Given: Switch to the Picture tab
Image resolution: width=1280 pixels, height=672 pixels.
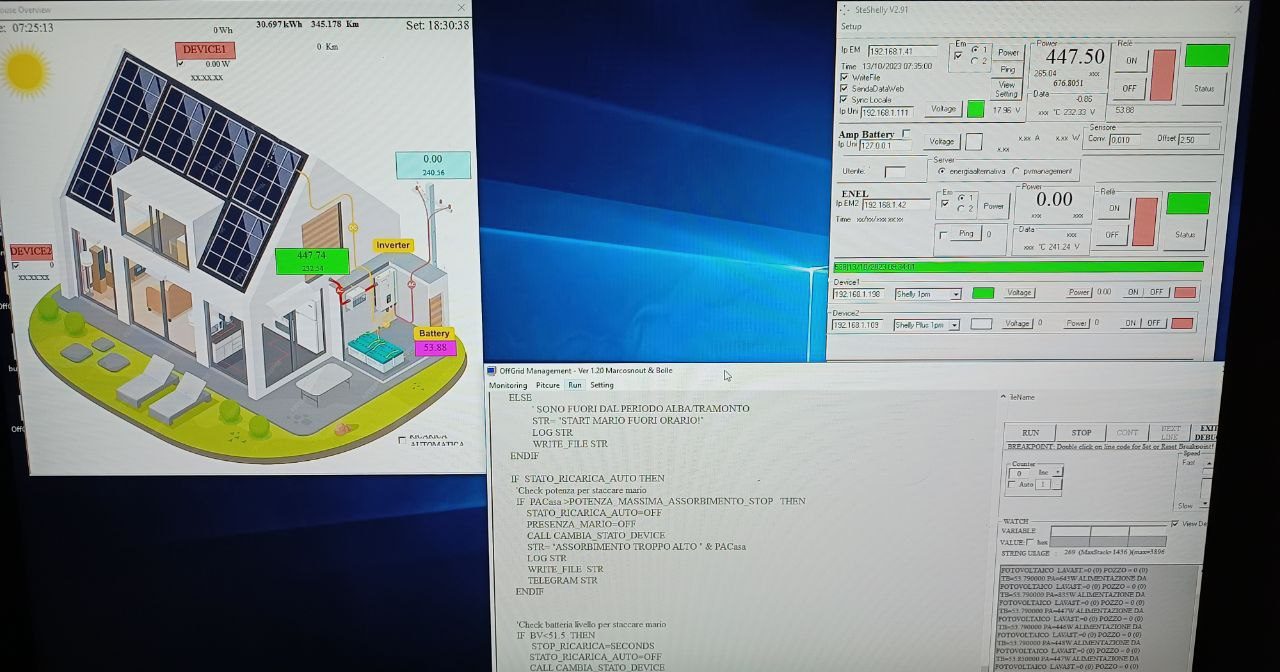Looking at the screenshot, I should pos(547,385).
